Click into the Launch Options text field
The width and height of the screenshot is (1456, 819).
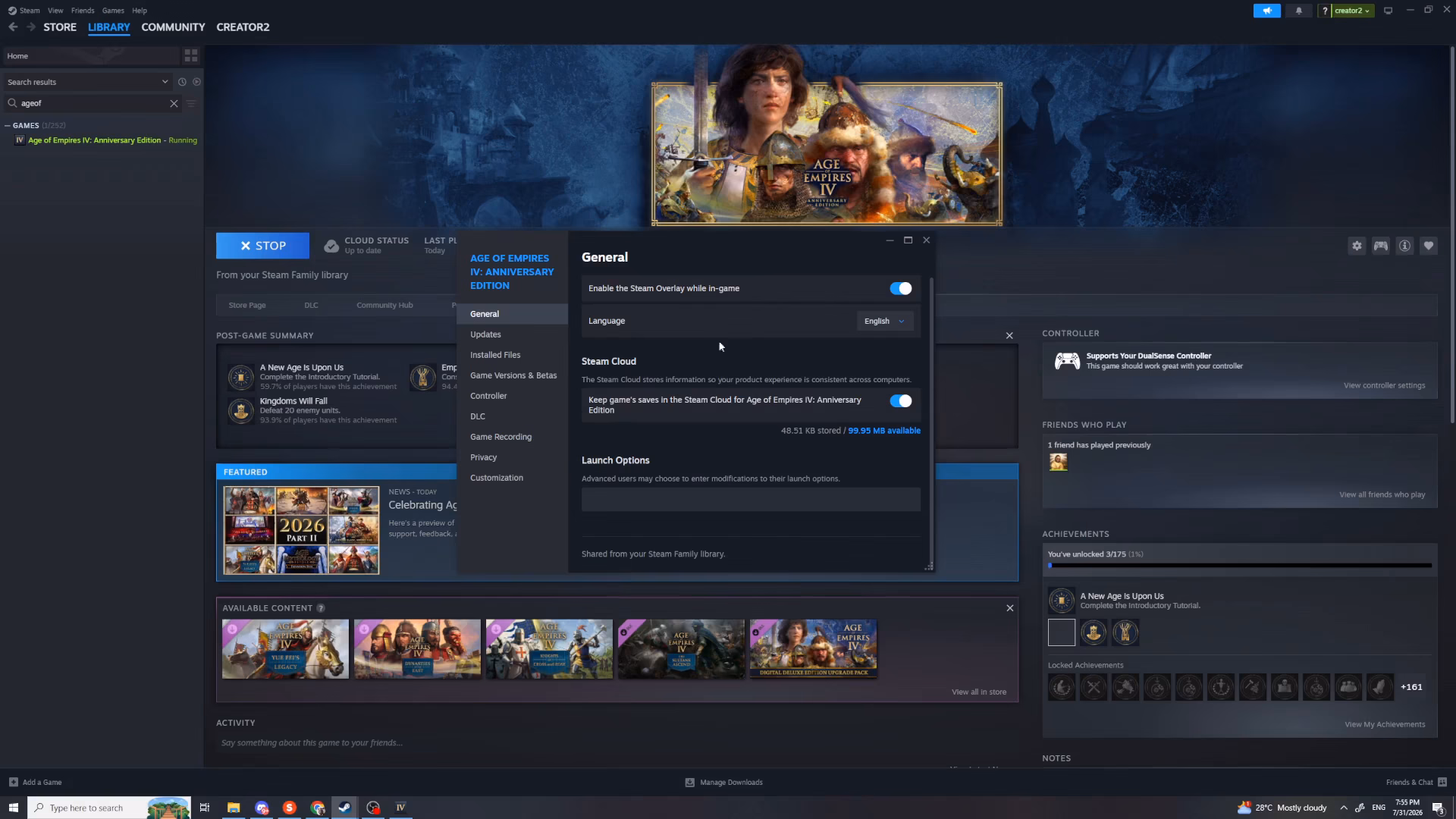pyautogui.click(x=751, y=500)
